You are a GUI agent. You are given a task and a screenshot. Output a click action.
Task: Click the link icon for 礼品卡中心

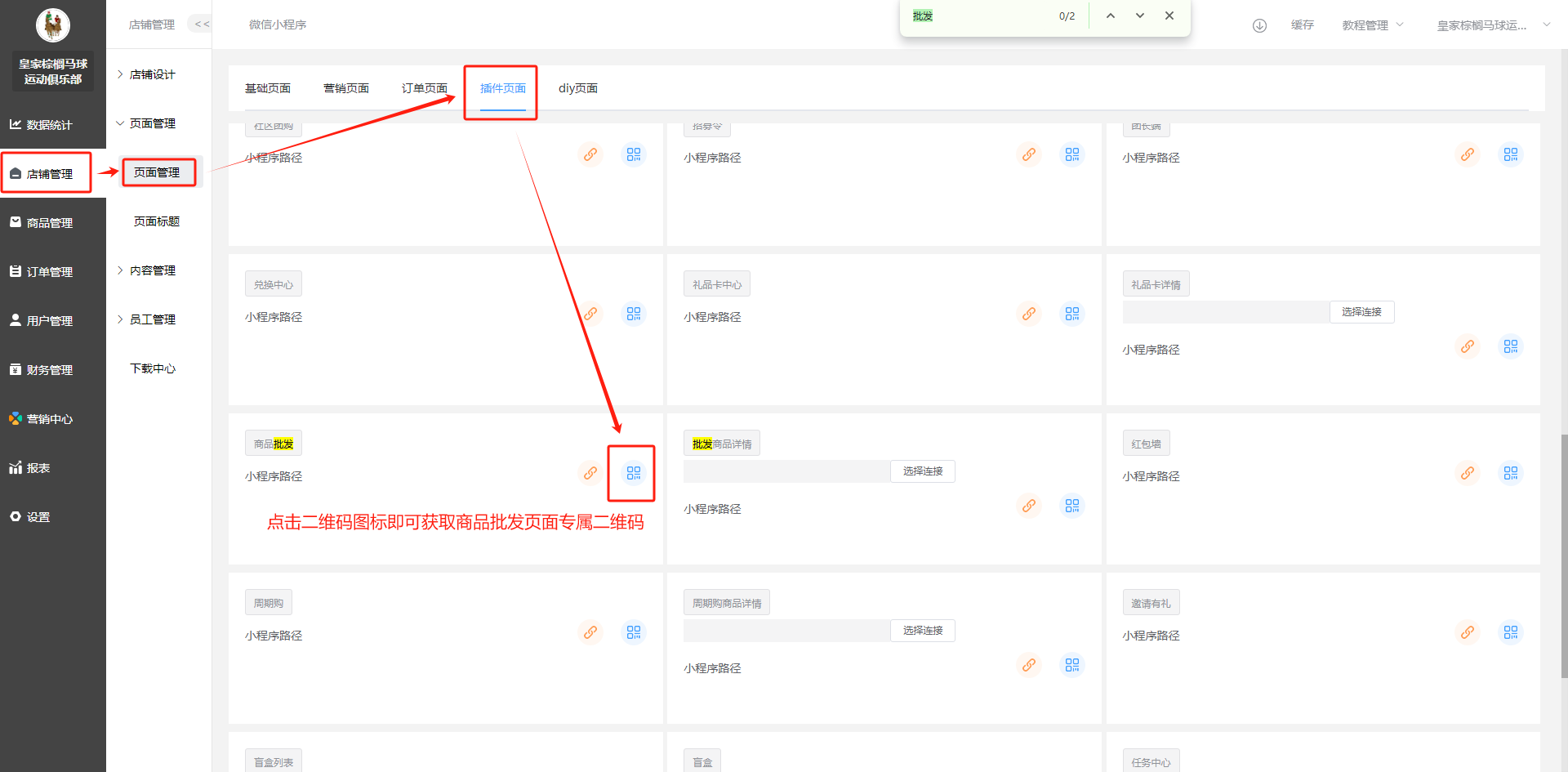(1028, 314)
